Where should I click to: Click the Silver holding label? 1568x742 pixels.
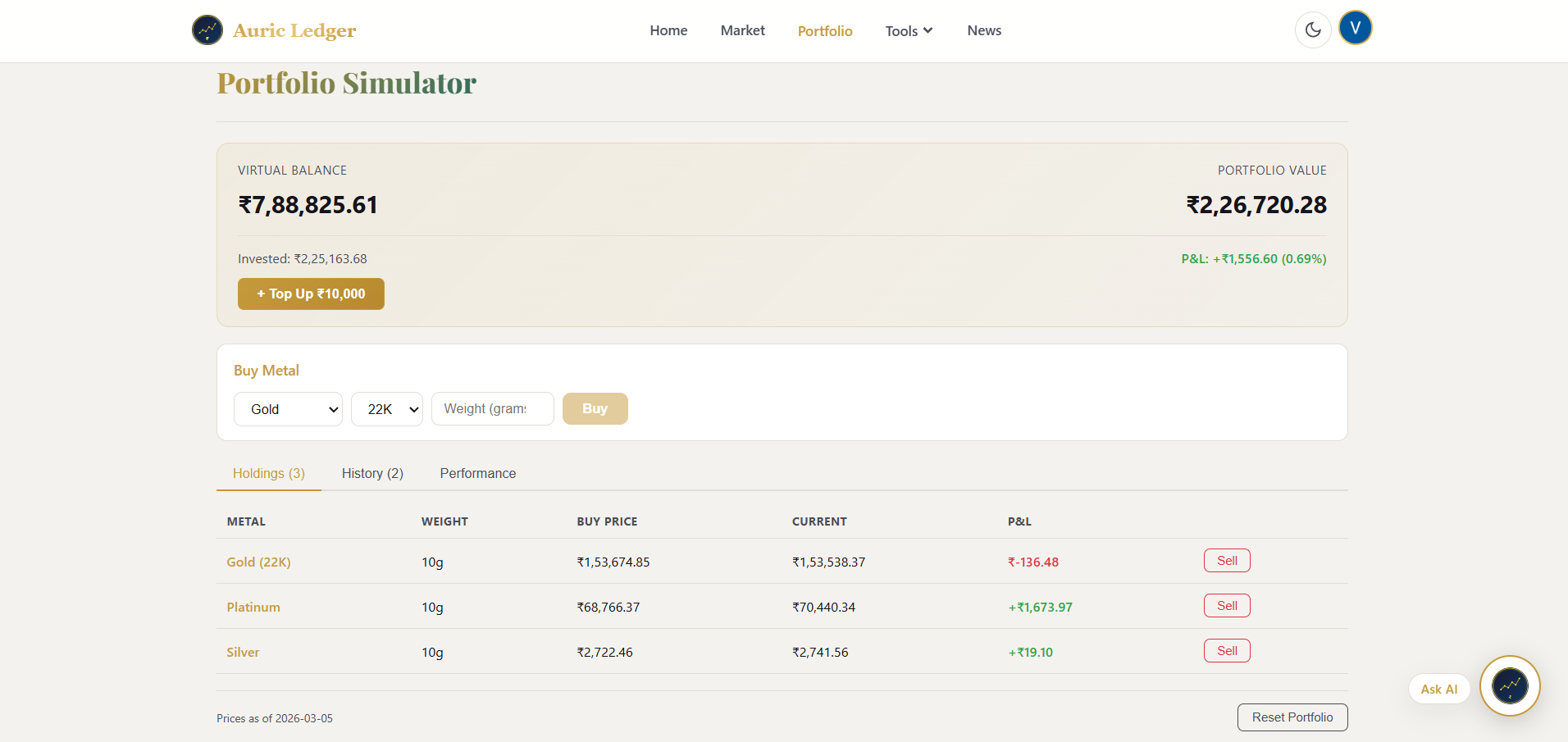pos(243,652)
